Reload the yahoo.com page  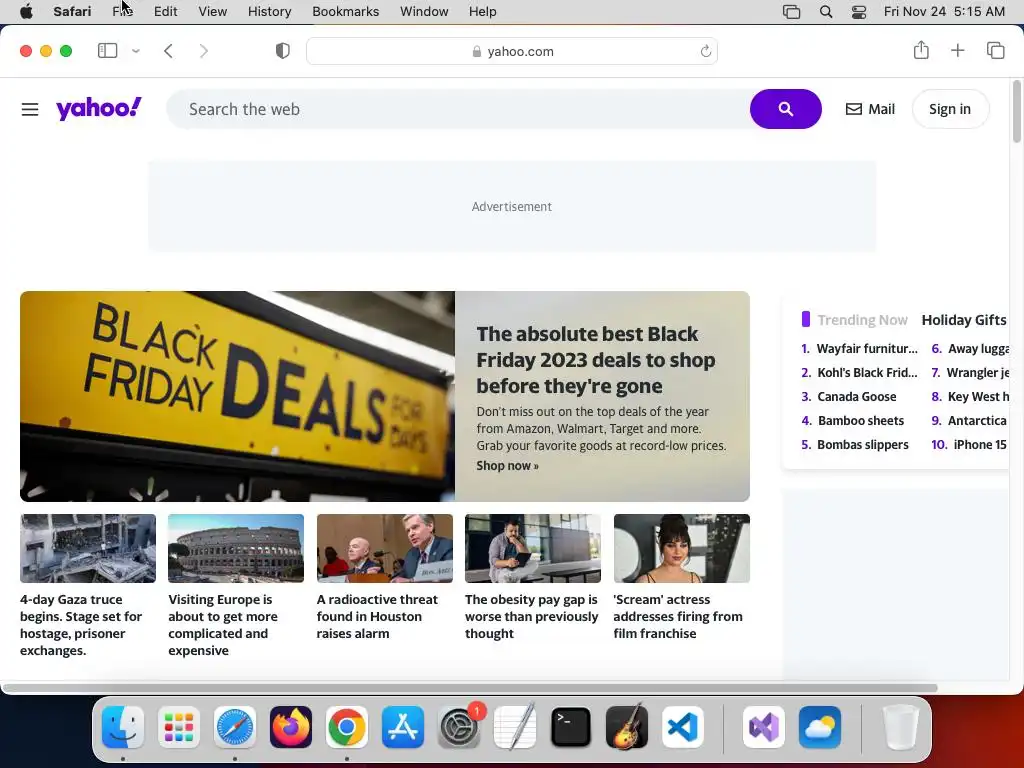[705, 51]
